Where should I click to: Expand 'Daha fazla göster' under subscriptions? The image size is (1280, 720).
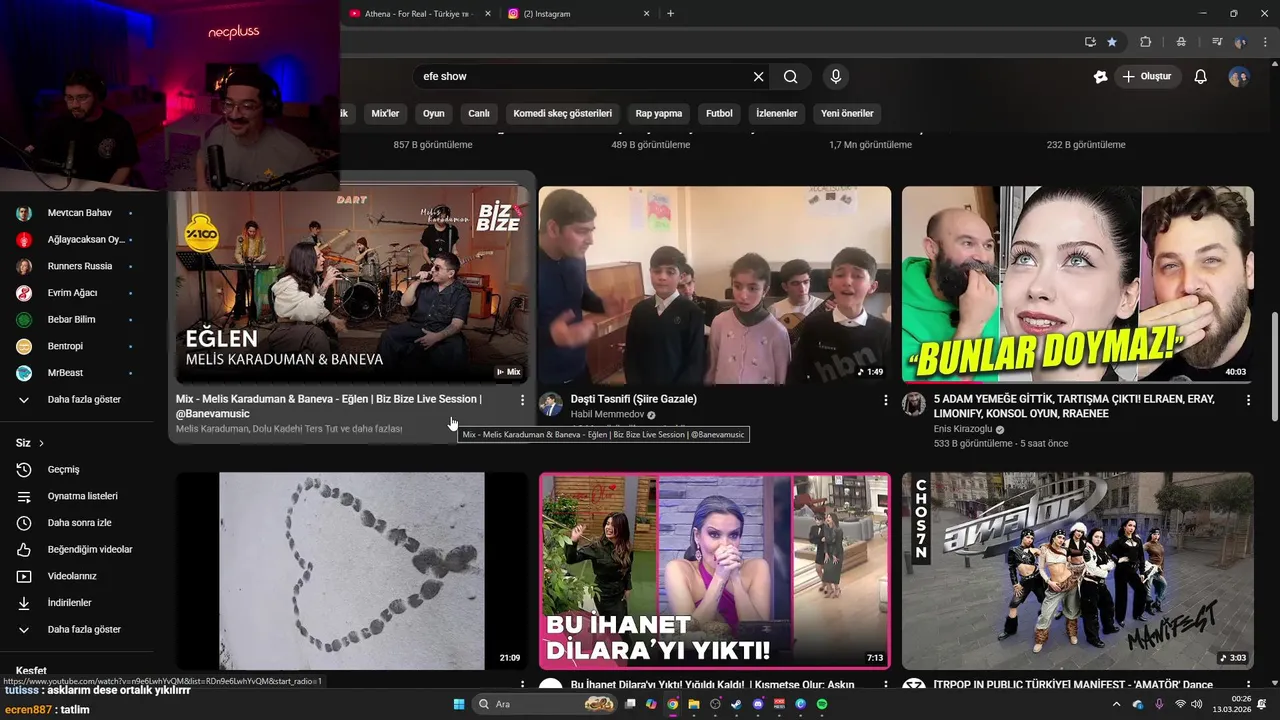click(84, 400)
